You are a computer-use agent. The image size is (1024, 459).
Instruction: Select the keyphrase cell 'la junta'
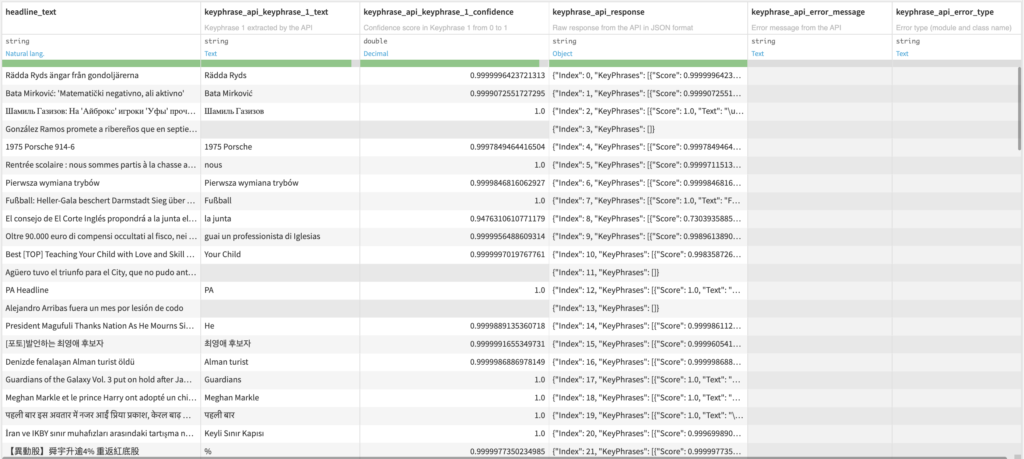point(280,218)
